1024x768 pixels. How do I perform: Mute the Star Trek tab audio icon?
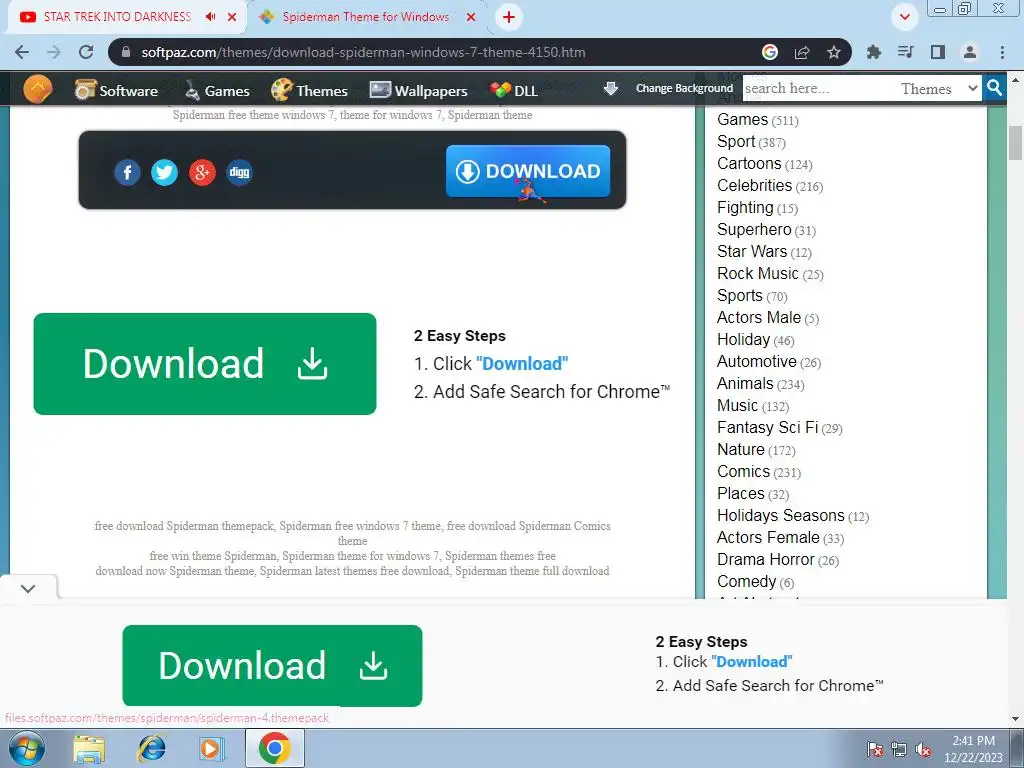point(210,17)
